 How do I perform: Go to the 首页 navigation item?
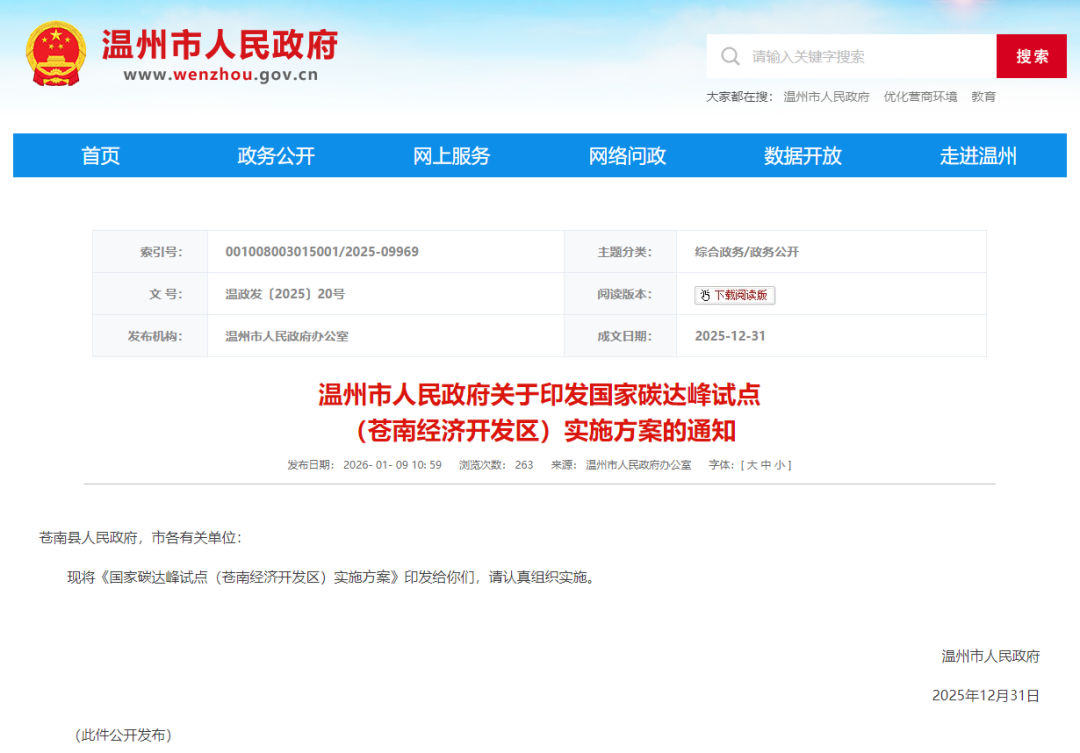coord(100,156)
